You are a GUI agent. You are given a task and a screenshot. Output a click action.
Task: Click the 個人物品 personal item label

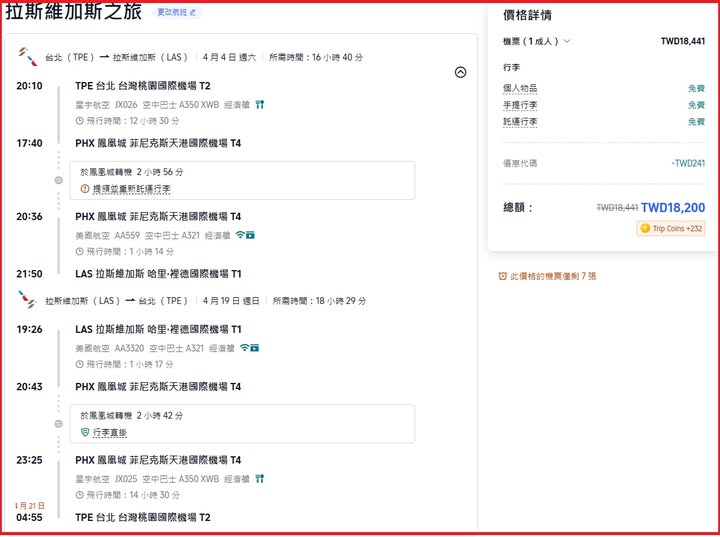coord(520,88)
